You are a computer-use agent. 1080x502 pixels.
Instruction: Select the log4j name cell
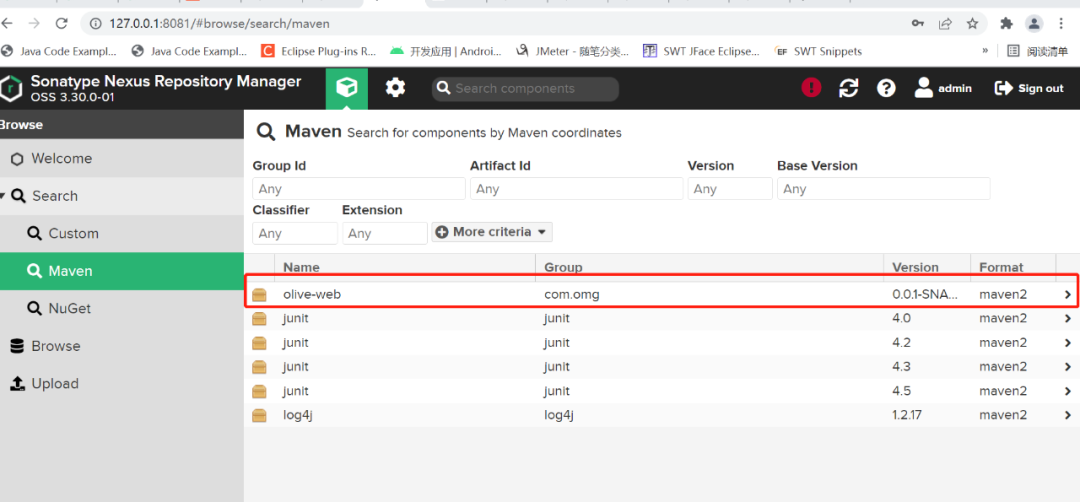point(298,415)
